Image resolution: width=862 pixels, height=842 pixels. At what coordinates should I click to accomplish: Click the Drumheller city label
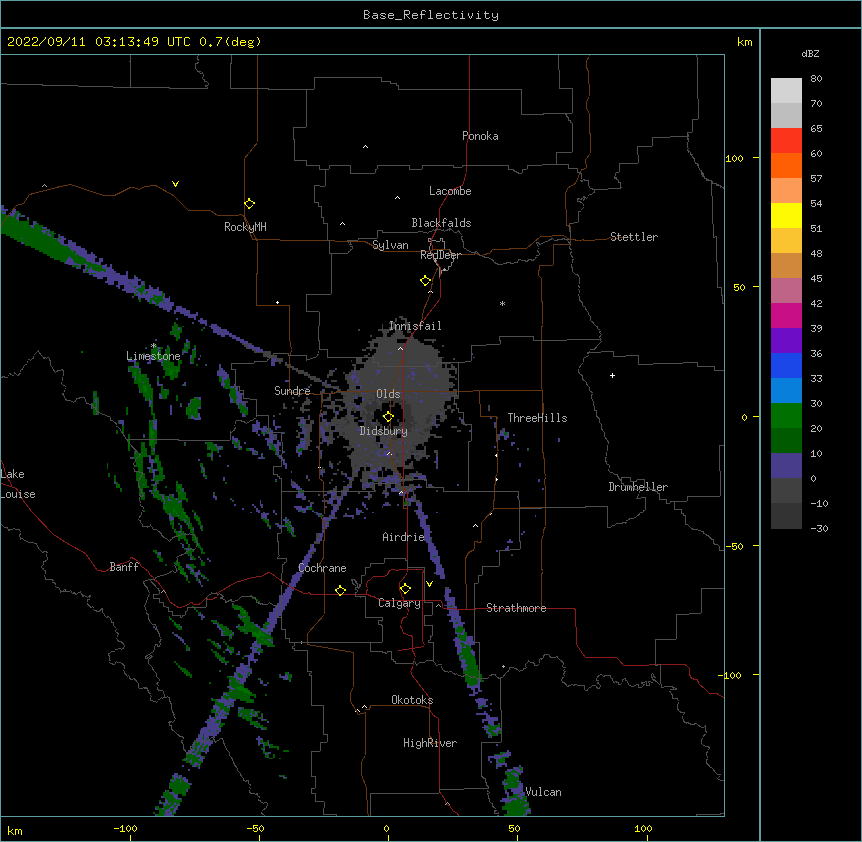[638, 487]
